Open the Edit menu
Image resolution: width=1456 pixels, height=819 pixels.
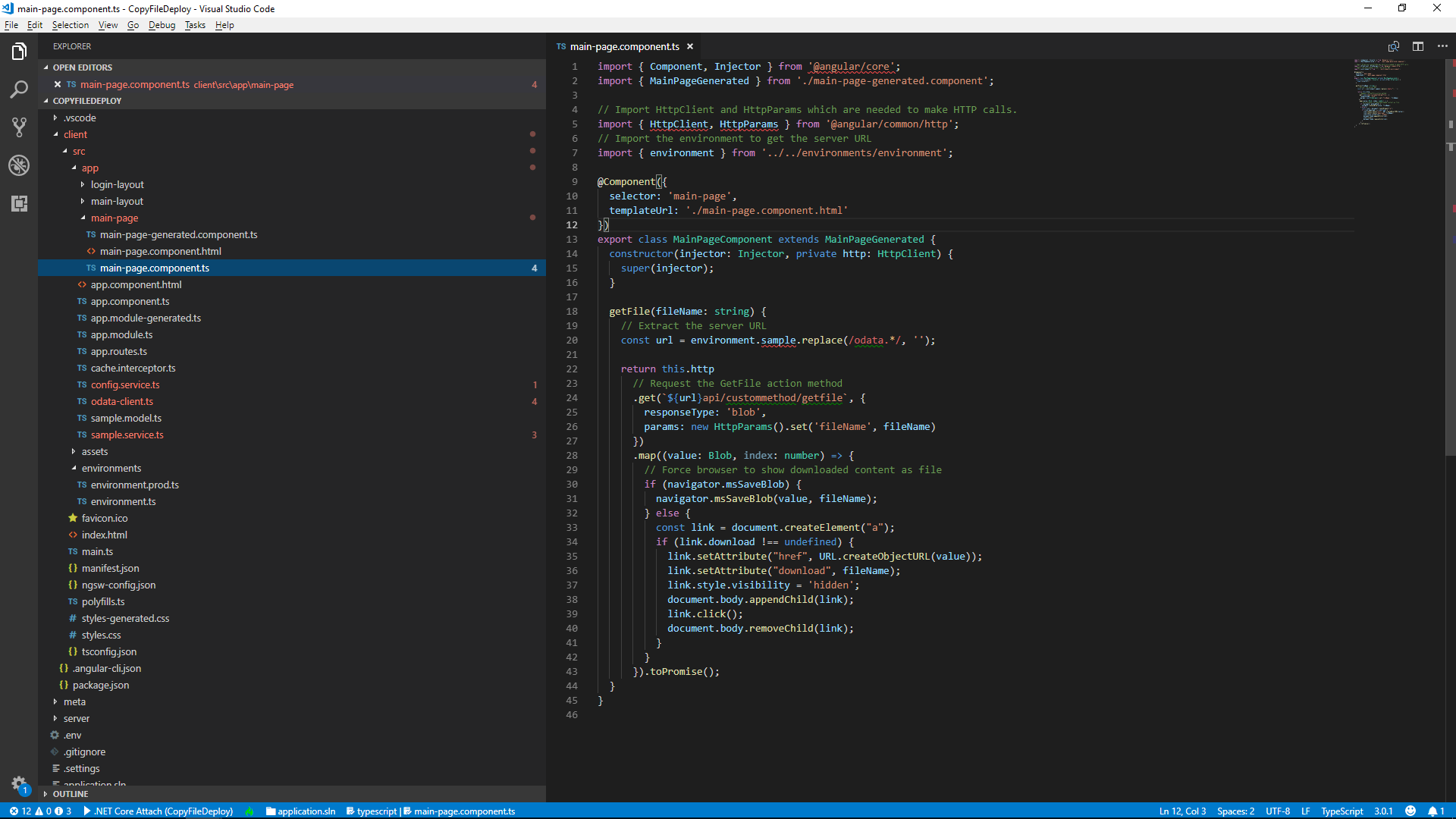(35, 25)
